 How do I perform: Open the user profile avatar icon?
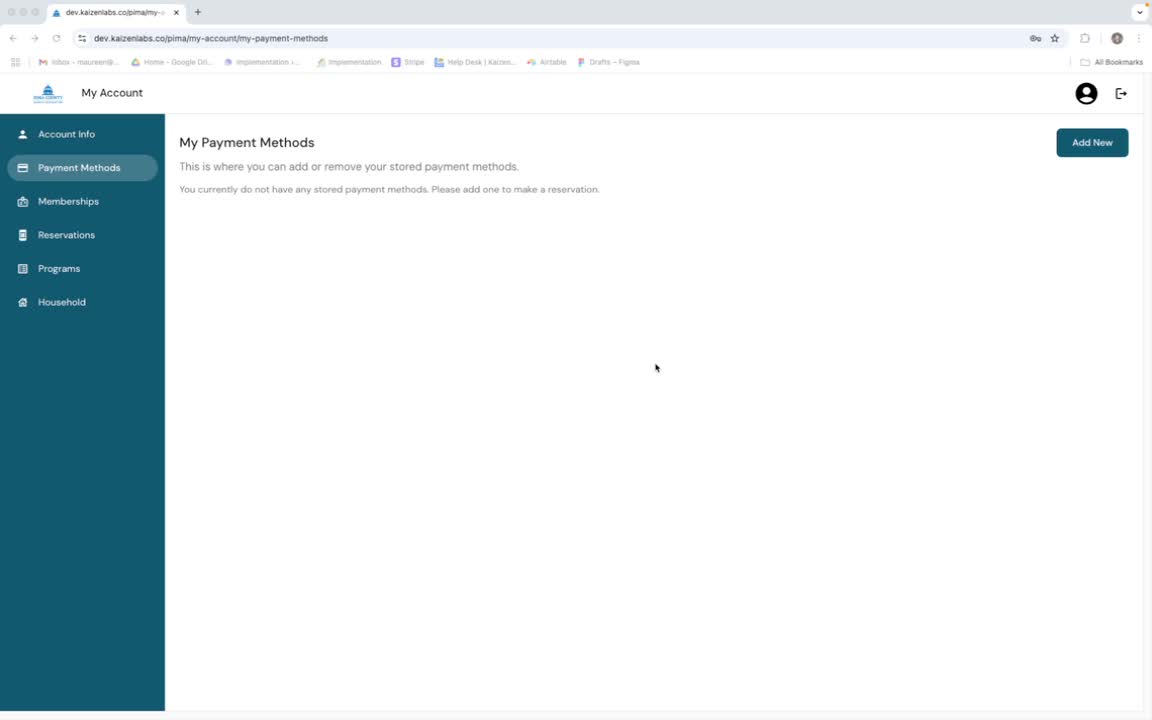pyautogui.click(x=1086, y=93)
